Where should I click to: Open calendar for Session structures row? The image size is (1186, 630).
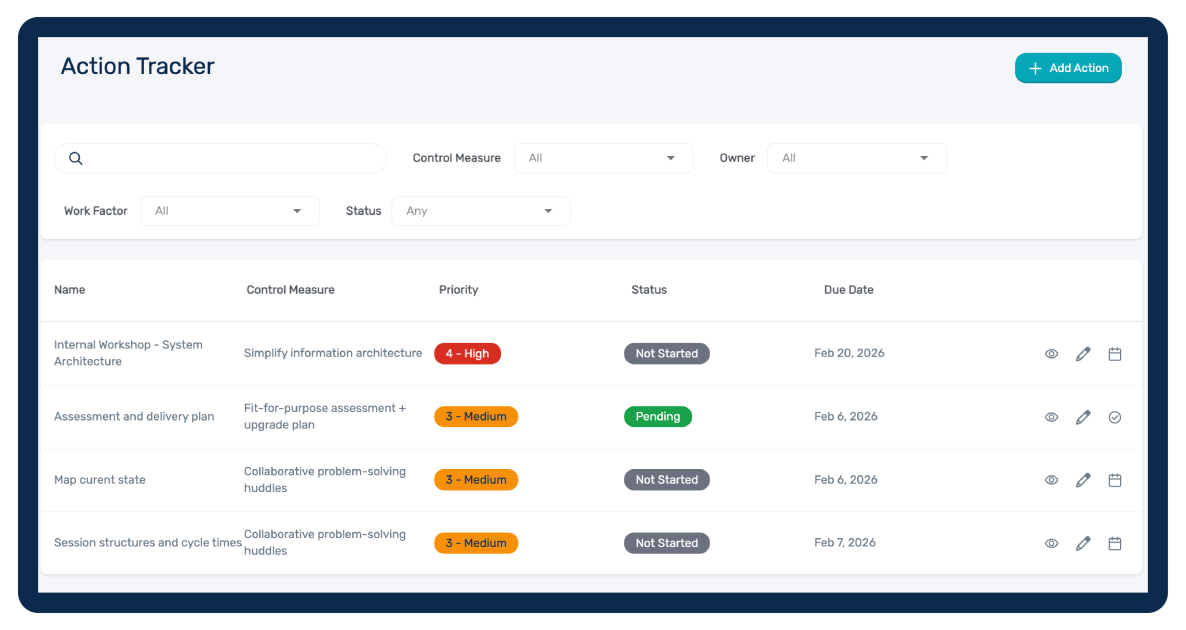[1115, 543]
